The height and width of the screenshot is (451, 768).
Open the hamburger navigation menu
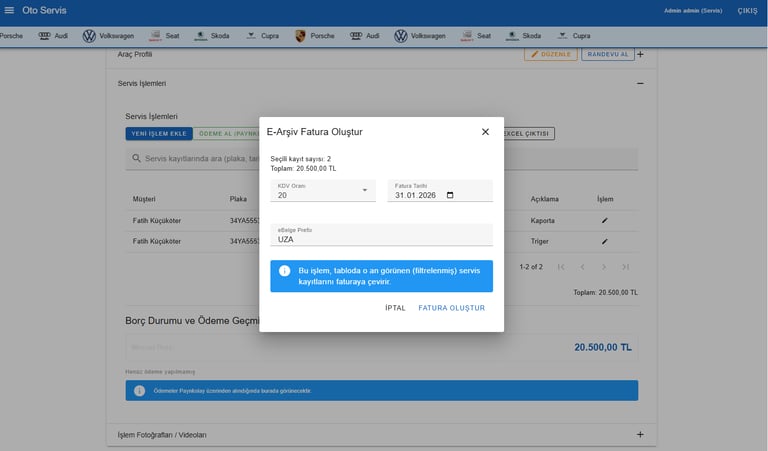[x=9, y=10]
